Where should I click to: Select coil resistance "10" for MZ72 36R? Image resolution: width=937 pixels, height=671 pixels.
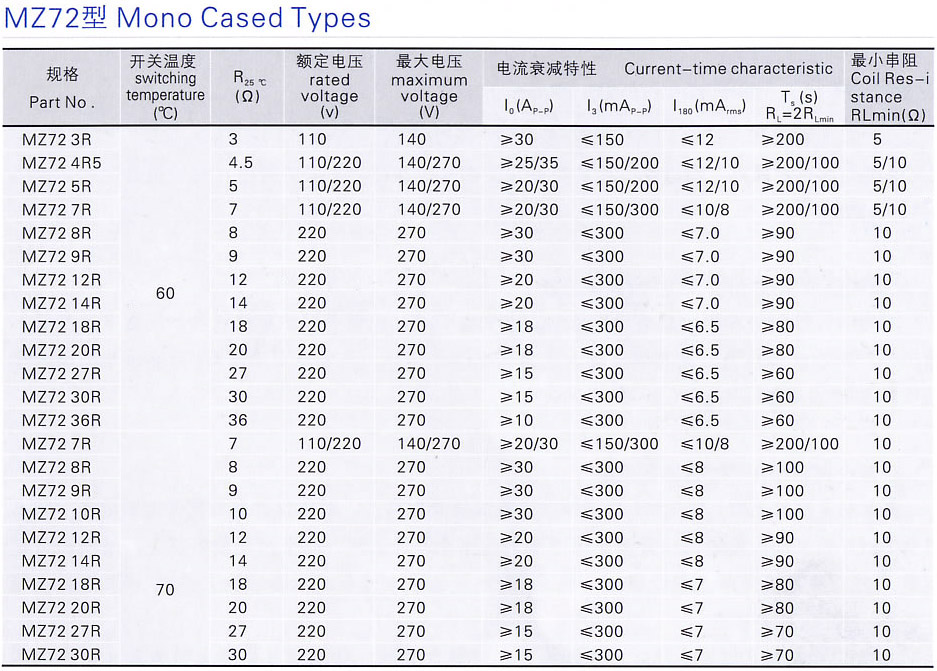[883, 421]
